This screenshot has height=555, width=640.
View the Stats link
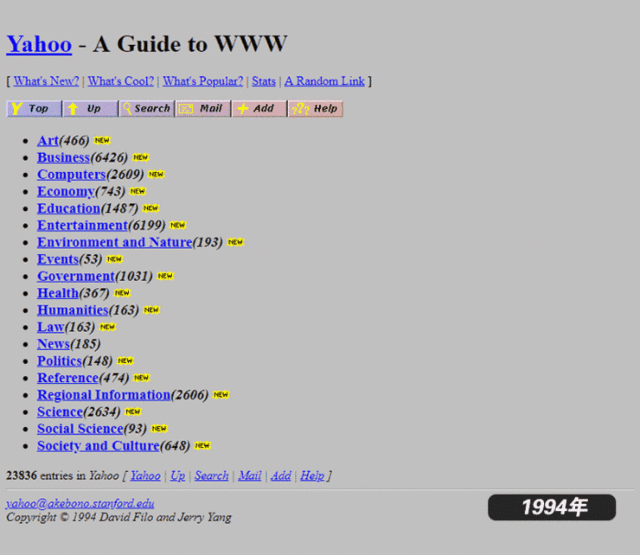[263, 81]
